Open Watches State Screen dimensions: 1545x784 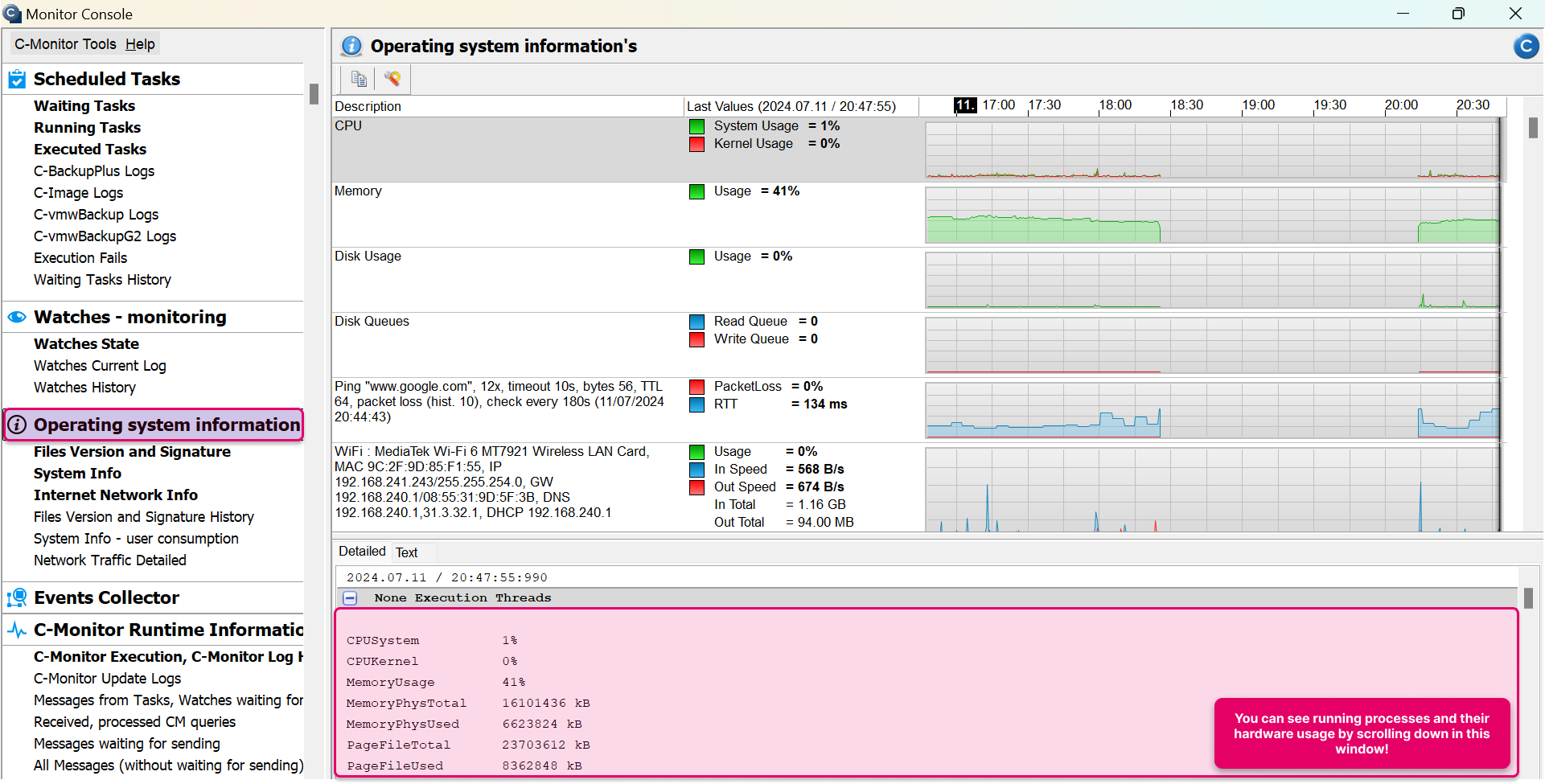[x=86, y=344]
